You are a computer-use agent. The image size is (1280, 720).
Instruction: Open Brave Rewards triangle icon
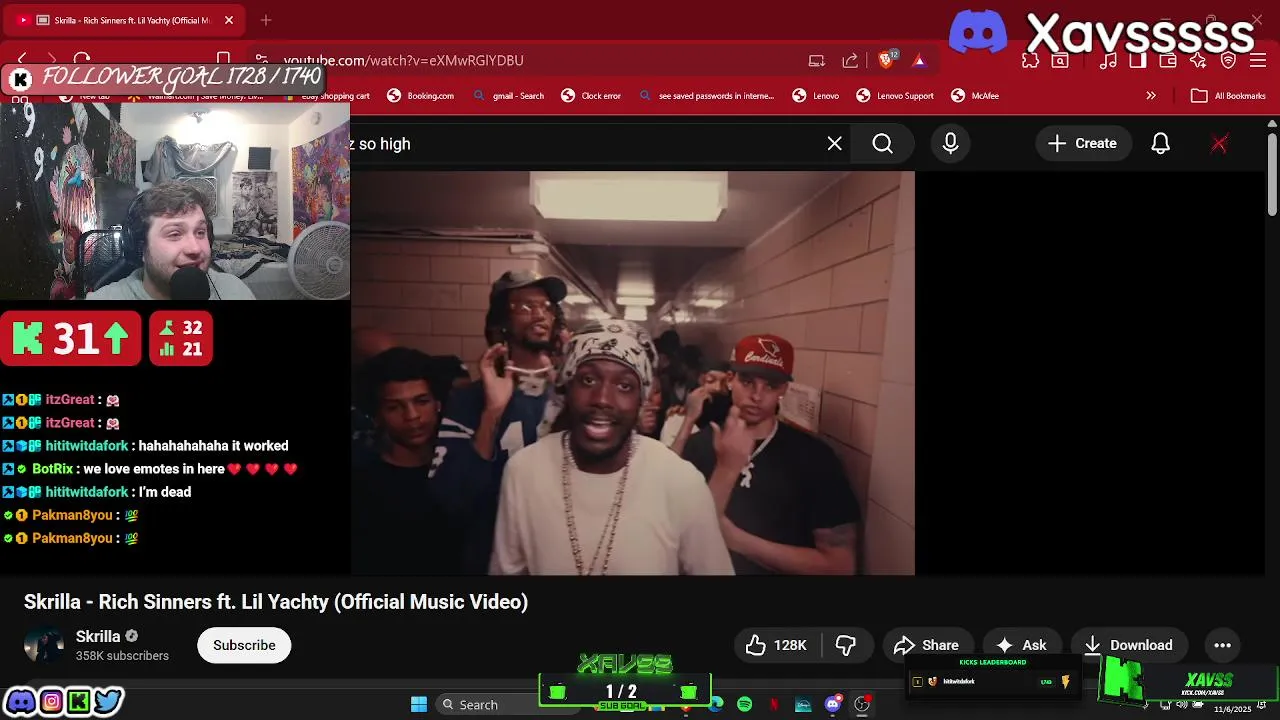pos(918,60)
